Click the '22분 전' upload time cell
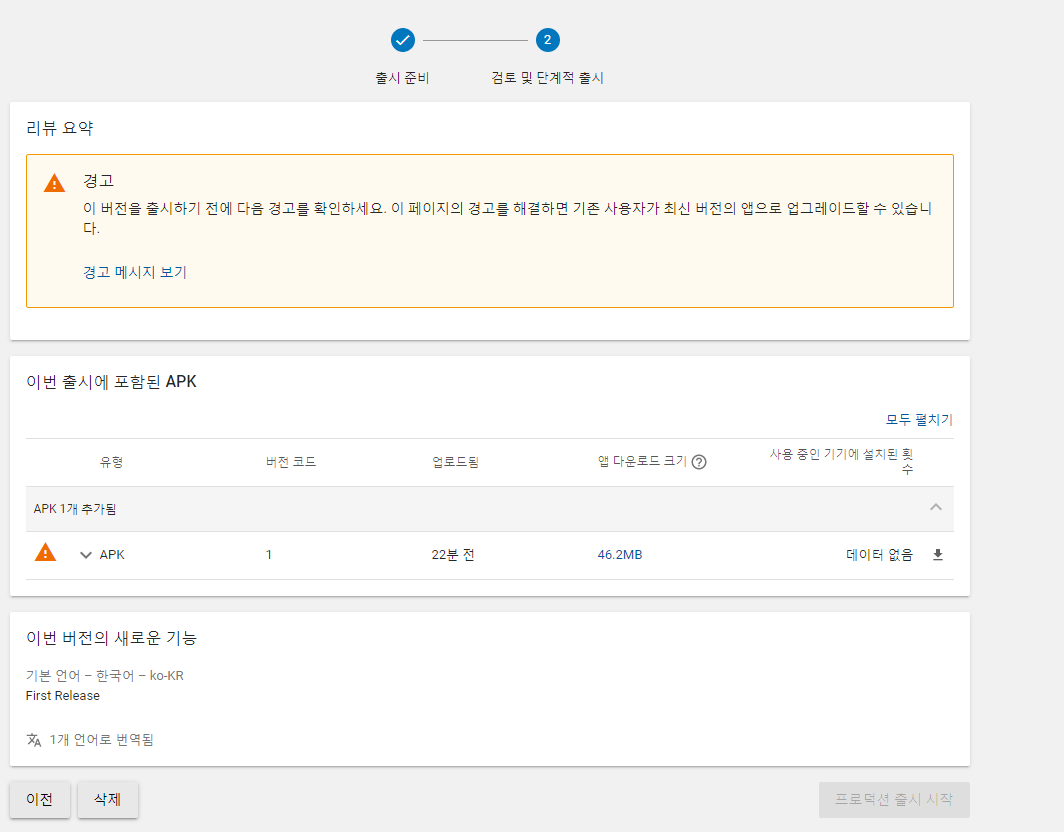The width and height of the screenshot is (1064, 832). coord(453,555)
